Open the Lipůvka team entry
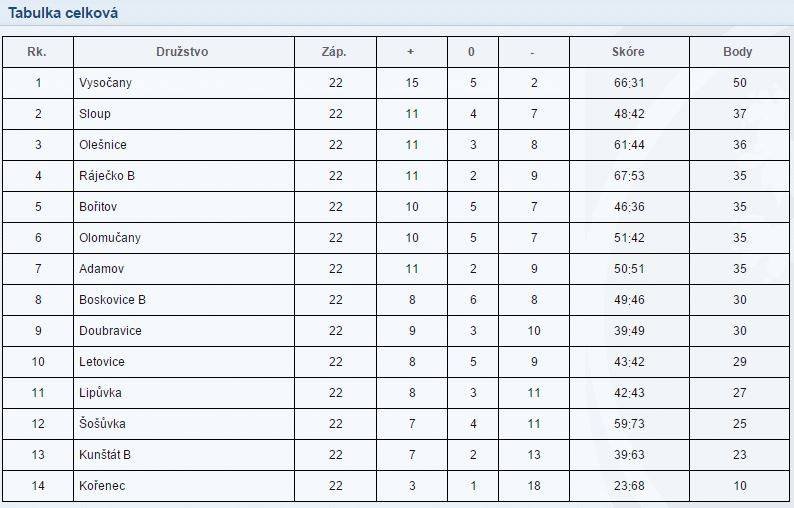The image size is (794, 508). pos(100,393)
